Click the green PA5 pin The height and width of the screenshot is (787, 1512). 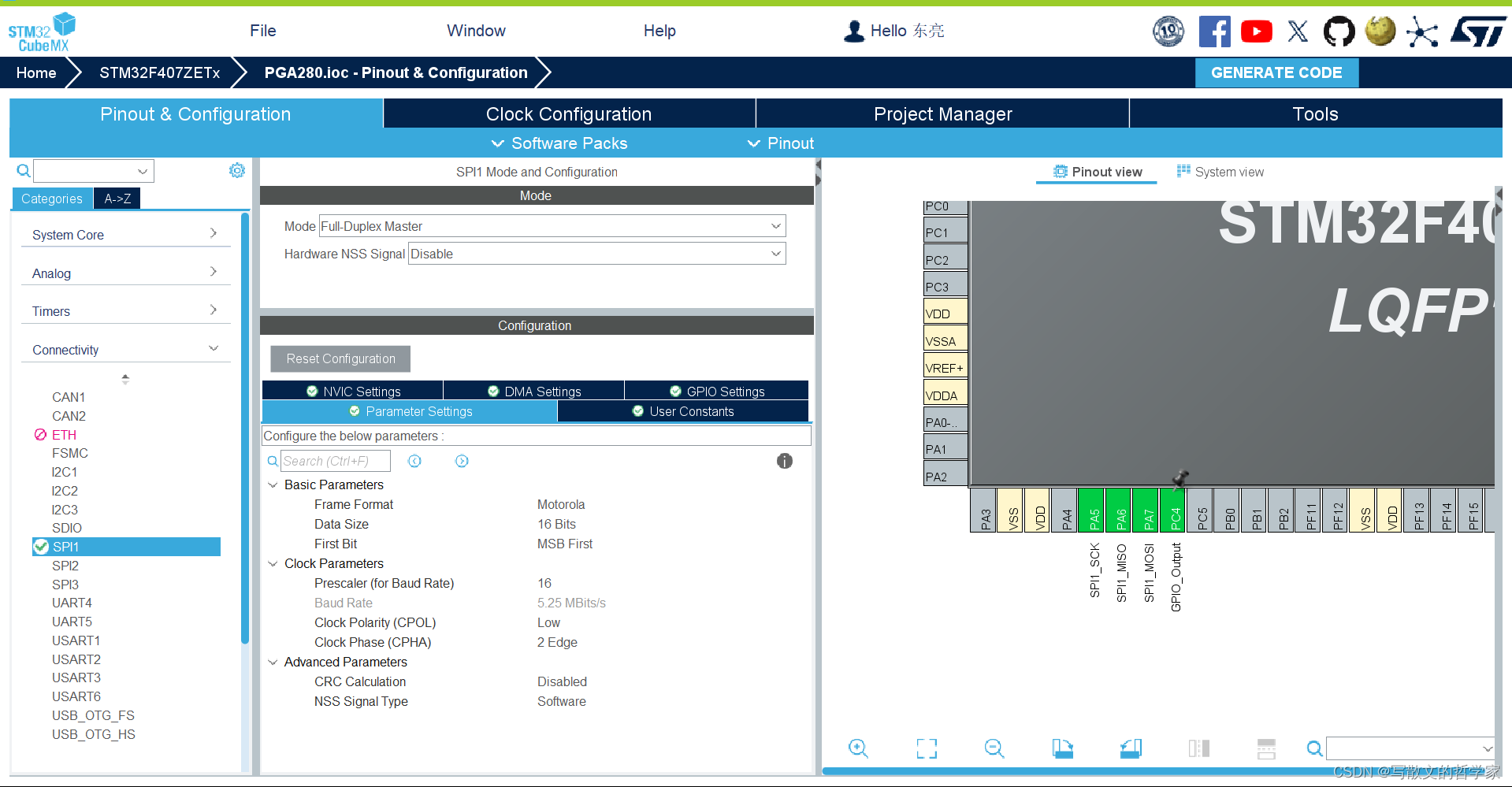click(1091, 510)
